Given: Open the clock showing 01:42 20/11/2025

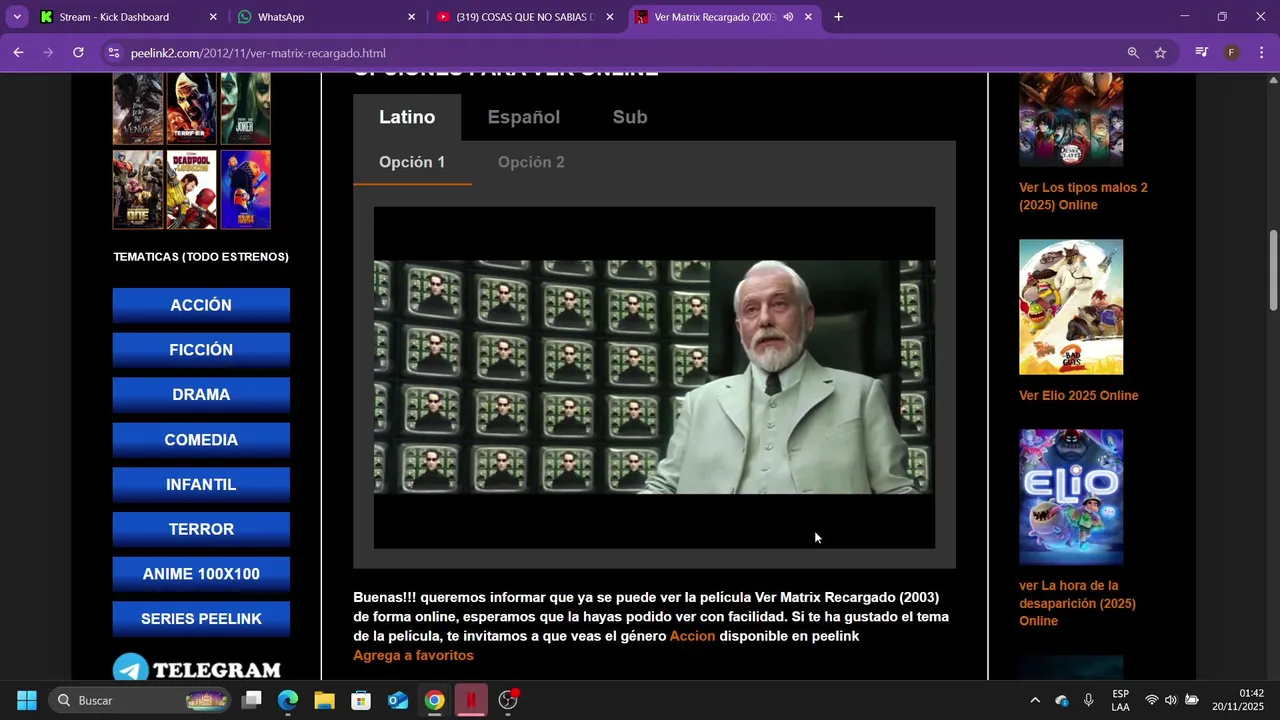Looking at the screenshot, I should click(1238, 700).
